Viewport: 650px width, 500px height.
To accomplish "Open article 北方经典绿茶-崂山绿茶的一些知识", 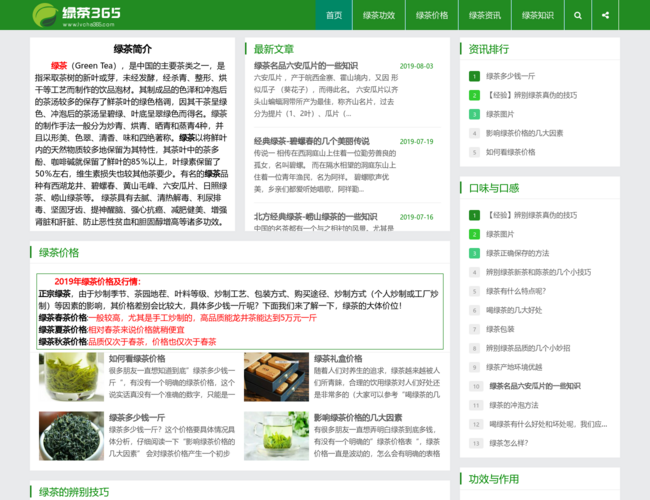I will [315, 216].
